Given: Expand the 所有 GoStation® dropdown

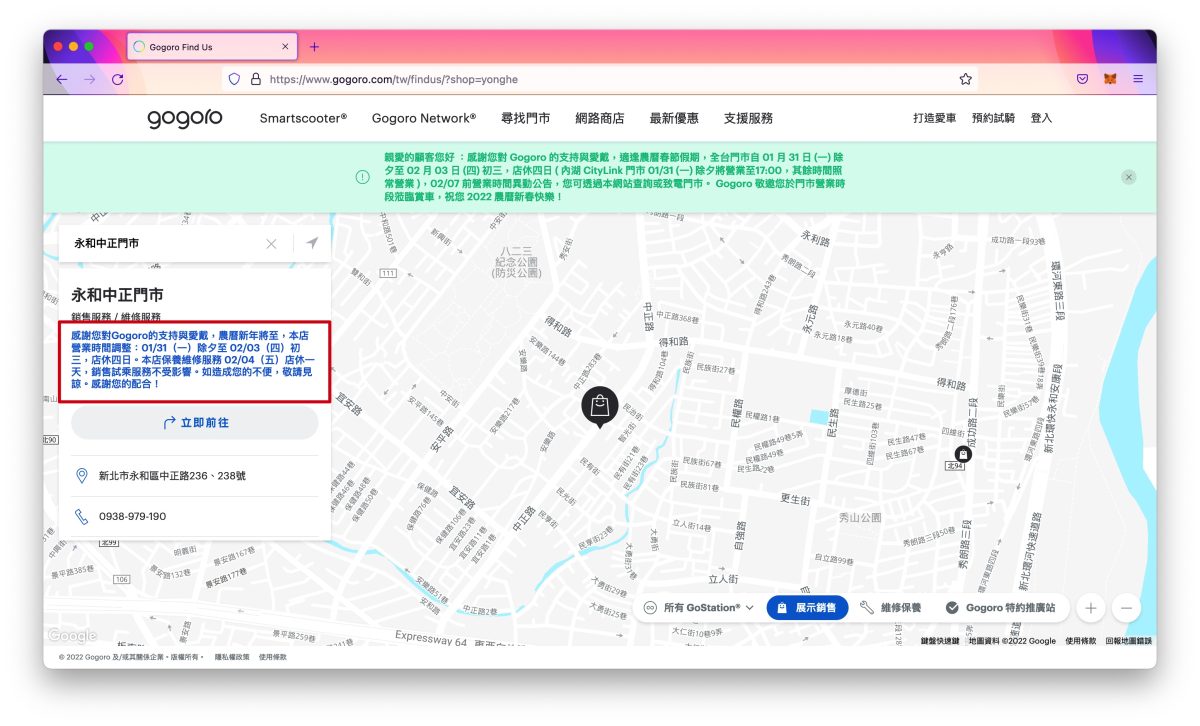Looking at the screenshot, I should (698, 607).
